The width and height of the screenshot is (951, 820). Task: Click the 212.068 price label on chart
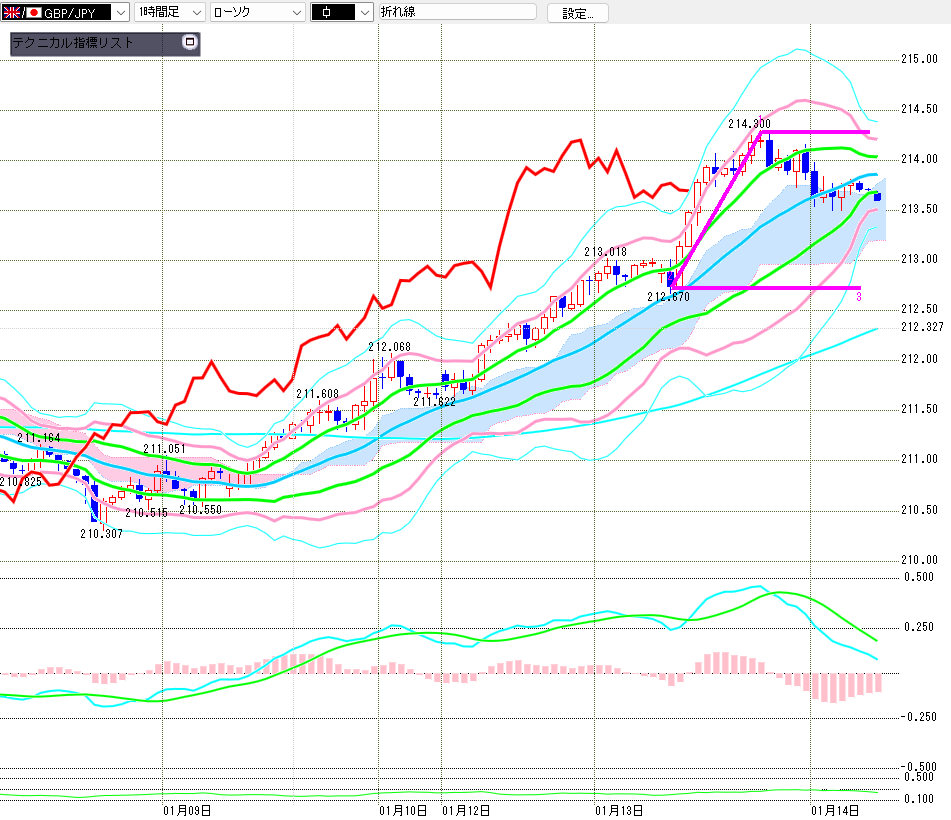(389, 347)
